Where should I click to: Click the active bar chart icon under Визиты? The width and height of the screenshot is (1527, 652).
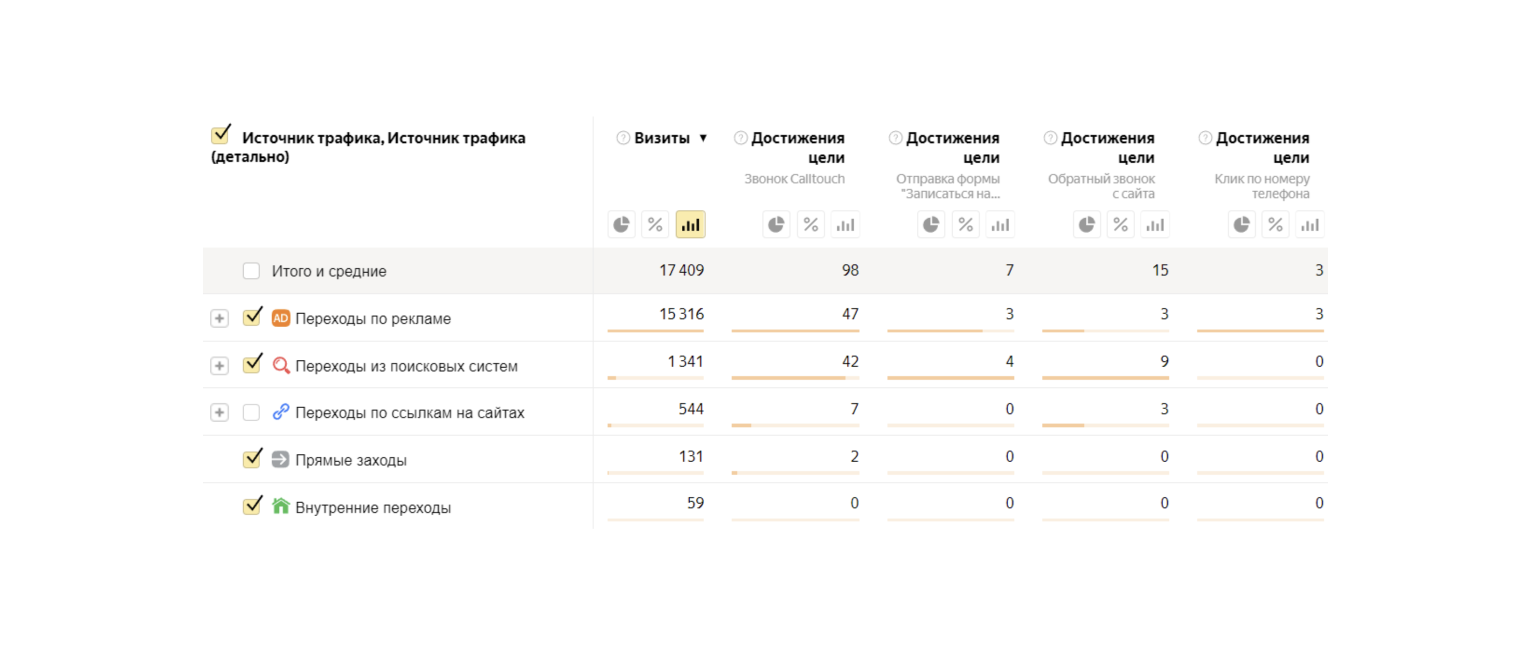pos(690,224)
